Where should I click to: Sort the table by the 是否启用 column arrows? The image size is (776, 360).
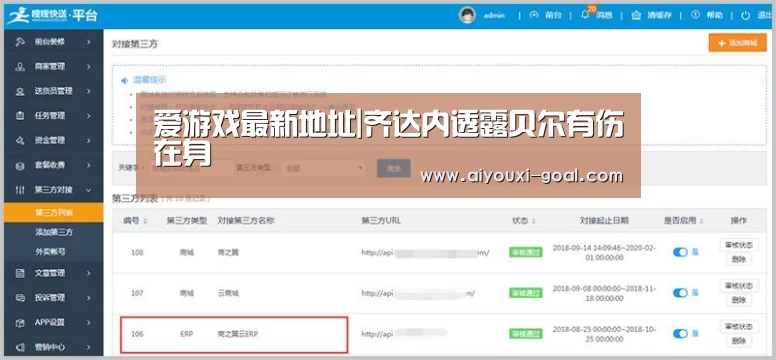tap(702, 221)
